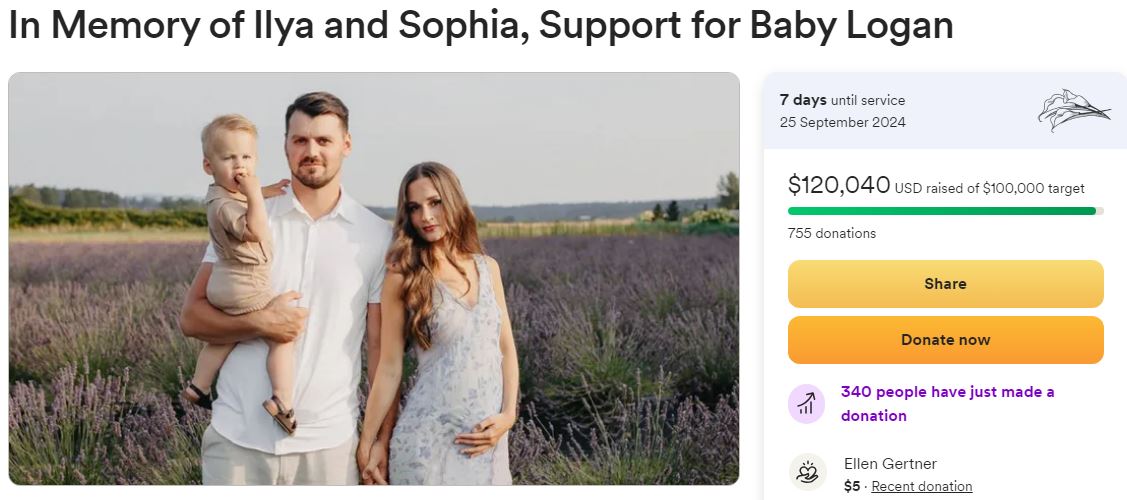This screenshot has height=500, width=1127.
Task: Click the purple trending chart icon
Action: pyautogui.click(x=806, y=403)
